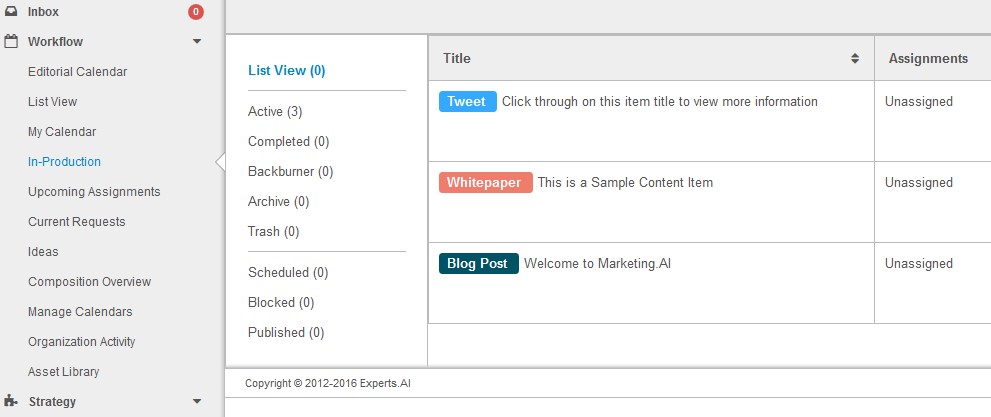Click the blue Tweet label tag
Viewport: 991px width, 417px height.
468,102
